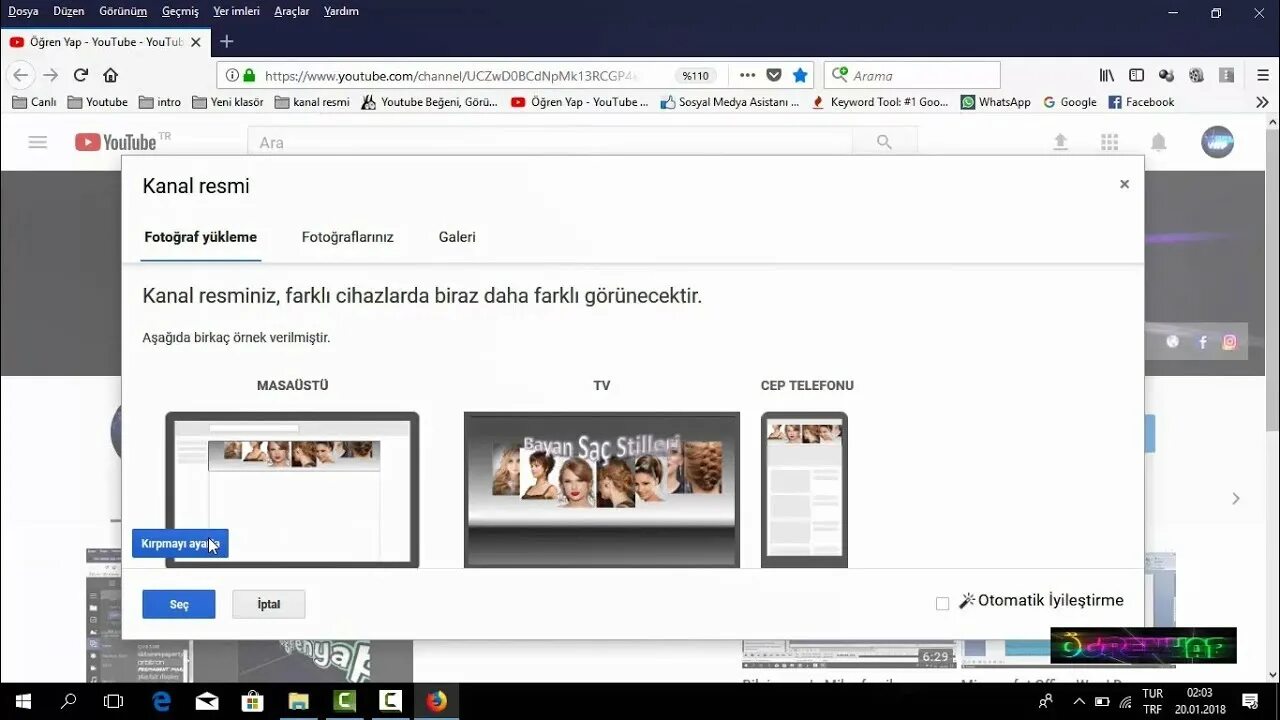Open the Düzen menu
Viewport: 1280px width, 720px height.
point(69,11)
